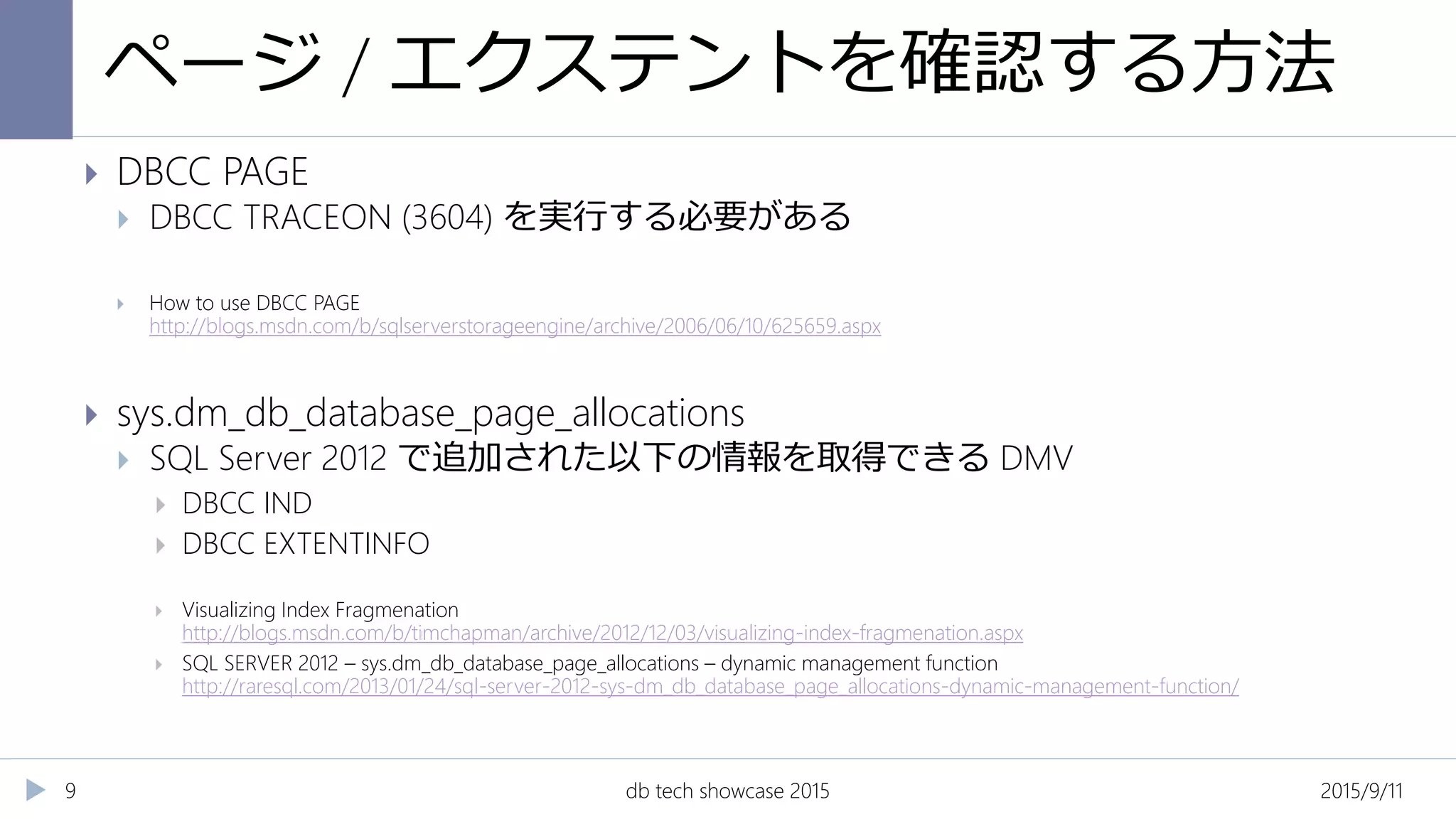This screenshot has height=819, width=1456.
Task: Click the footer date 2015/9/11
Action: (1361, 791)
